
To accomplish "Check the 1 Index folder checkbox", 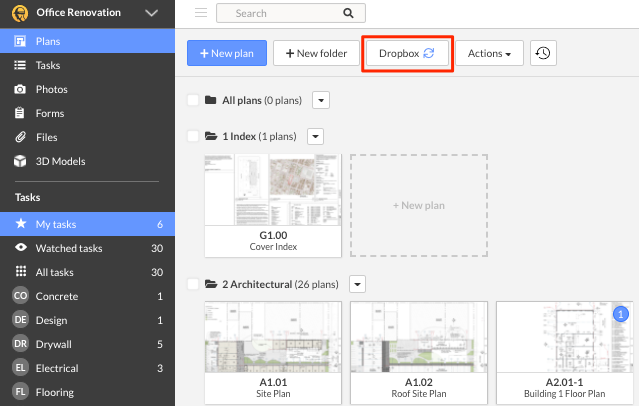I will pos(193,136).
